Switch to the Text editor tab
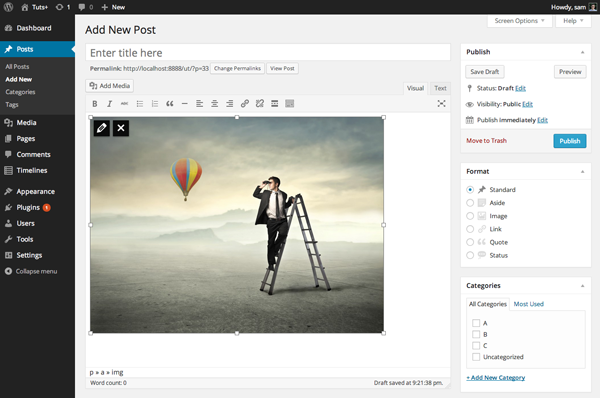The width and height of the screenshot is (600, 398). [x=440, y=88]
